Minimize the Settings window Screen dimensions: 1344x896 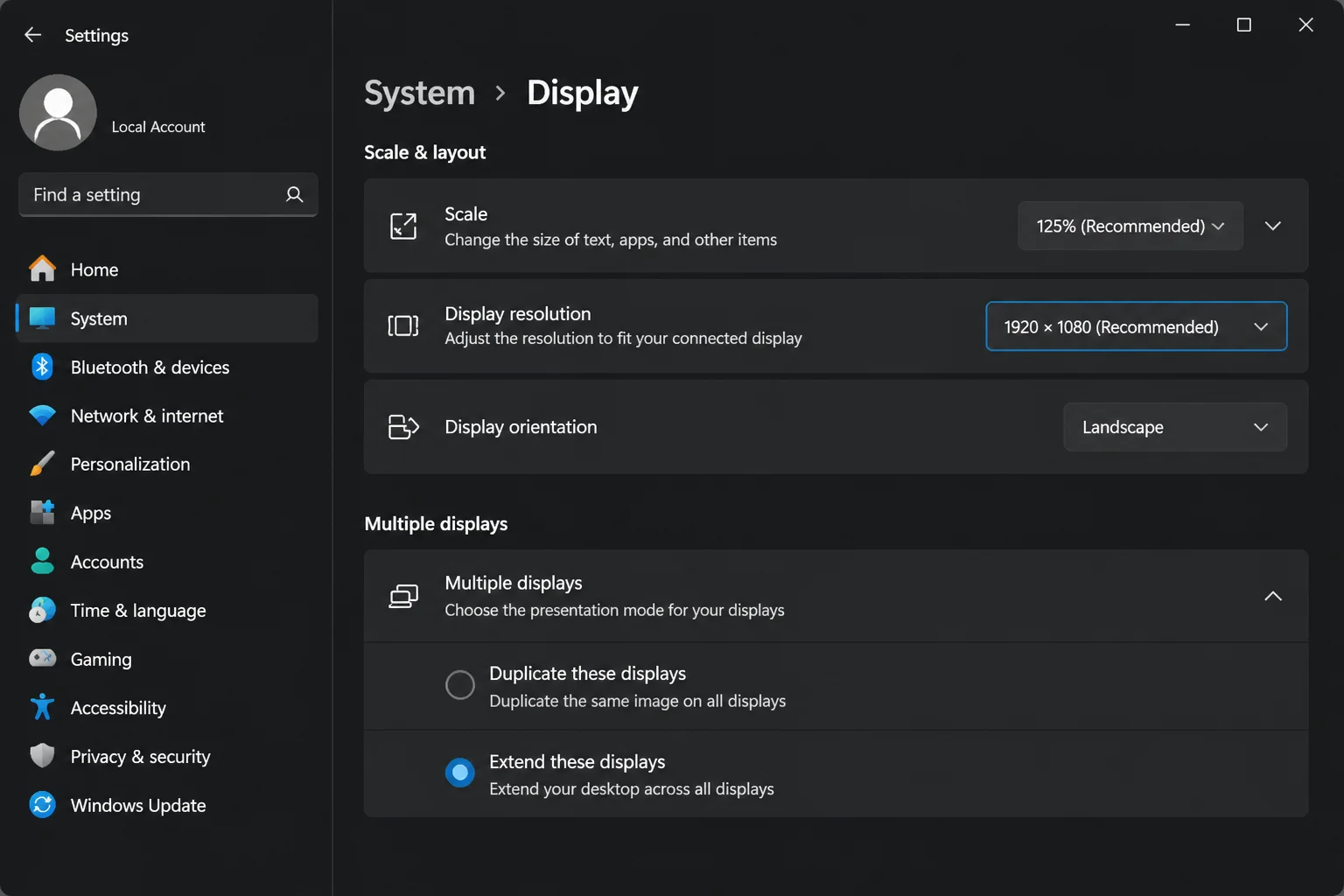[1182, 24]
